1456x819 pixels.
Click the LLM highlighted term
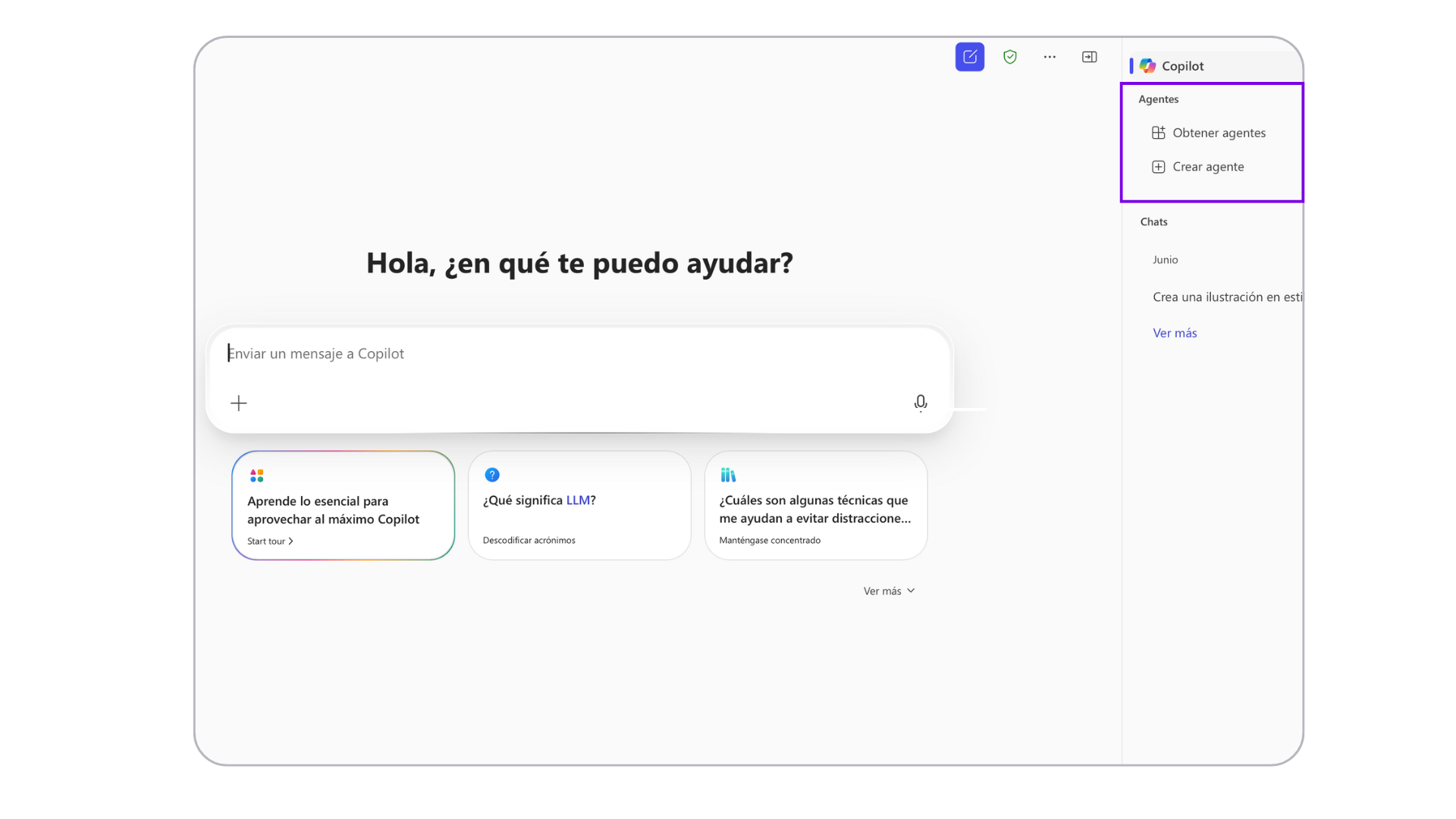pos(578,500)
